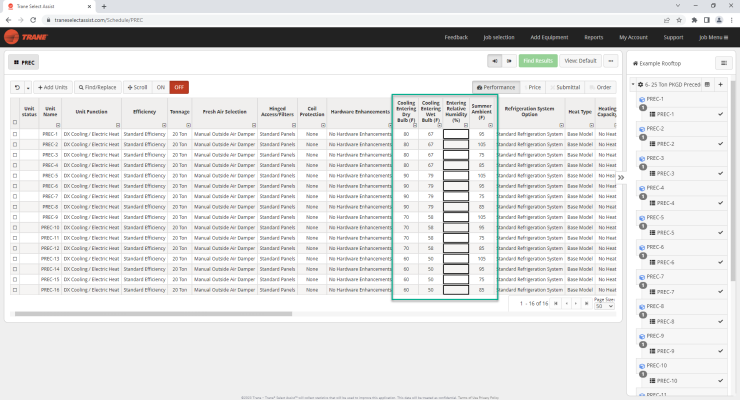
Task: Check the row checkbox for PREC-1
Action: [x=15, y=134]
